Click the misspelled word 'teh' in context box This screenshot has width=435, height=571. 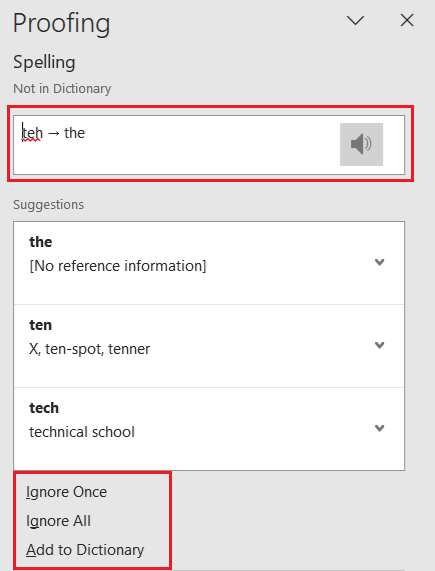pos(32,133)
